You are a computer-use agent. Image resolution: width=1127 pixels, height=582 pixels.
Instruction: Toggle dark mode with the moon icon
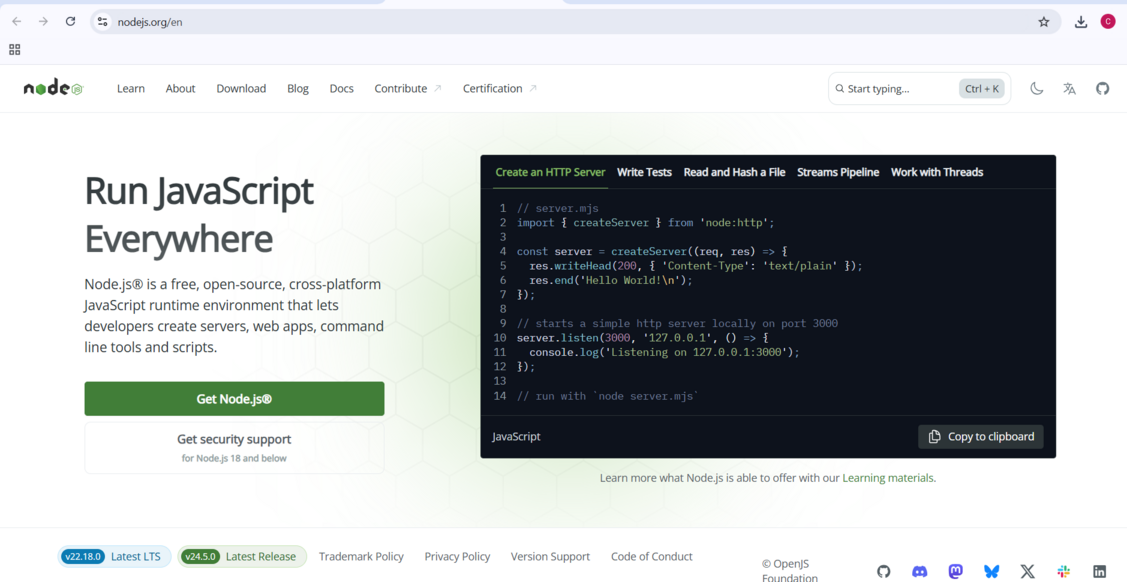tap(1037, 88)
